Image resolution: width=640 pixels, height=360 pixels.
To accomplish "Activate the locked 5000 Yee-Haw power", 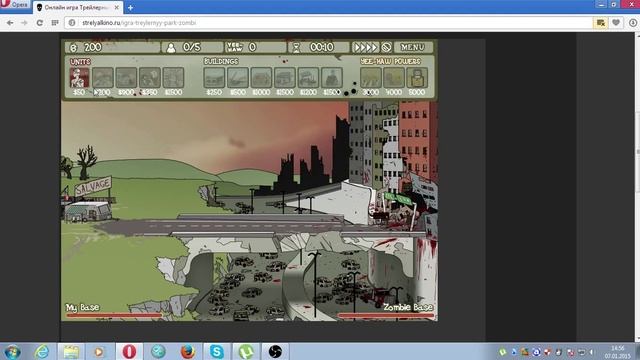I will (417, 78).
